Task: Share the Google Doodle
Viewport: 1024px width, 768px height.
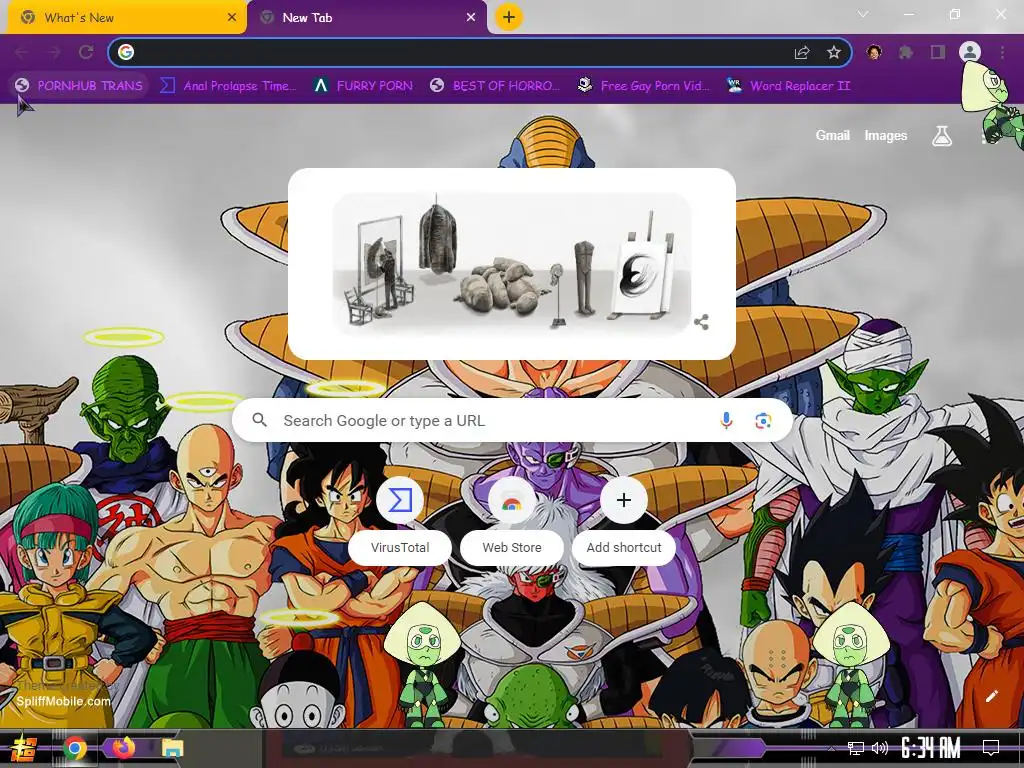Action: 701,322
